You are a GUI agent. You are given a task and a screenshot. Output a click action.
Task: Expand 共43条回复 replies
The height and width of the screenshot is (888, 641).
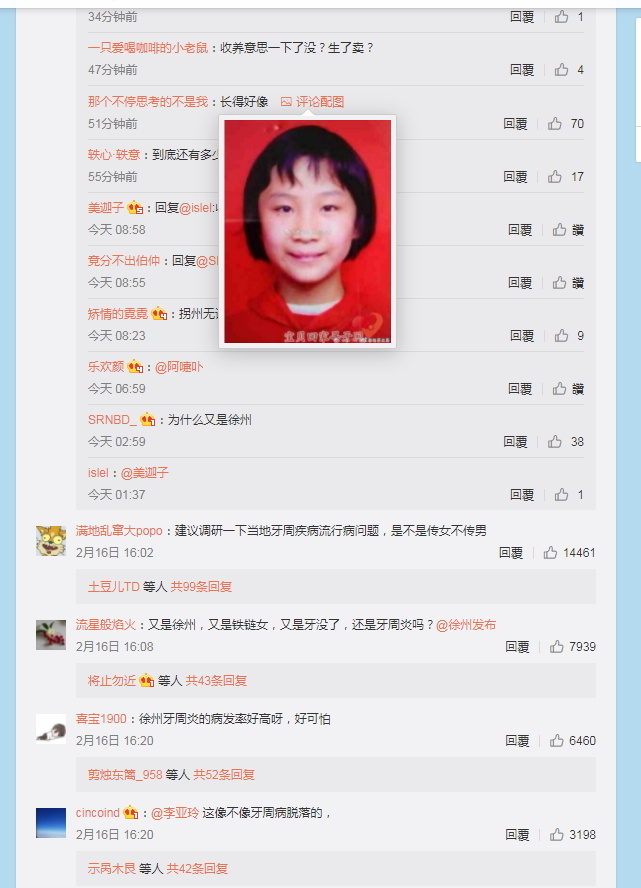tap(216, 681)
